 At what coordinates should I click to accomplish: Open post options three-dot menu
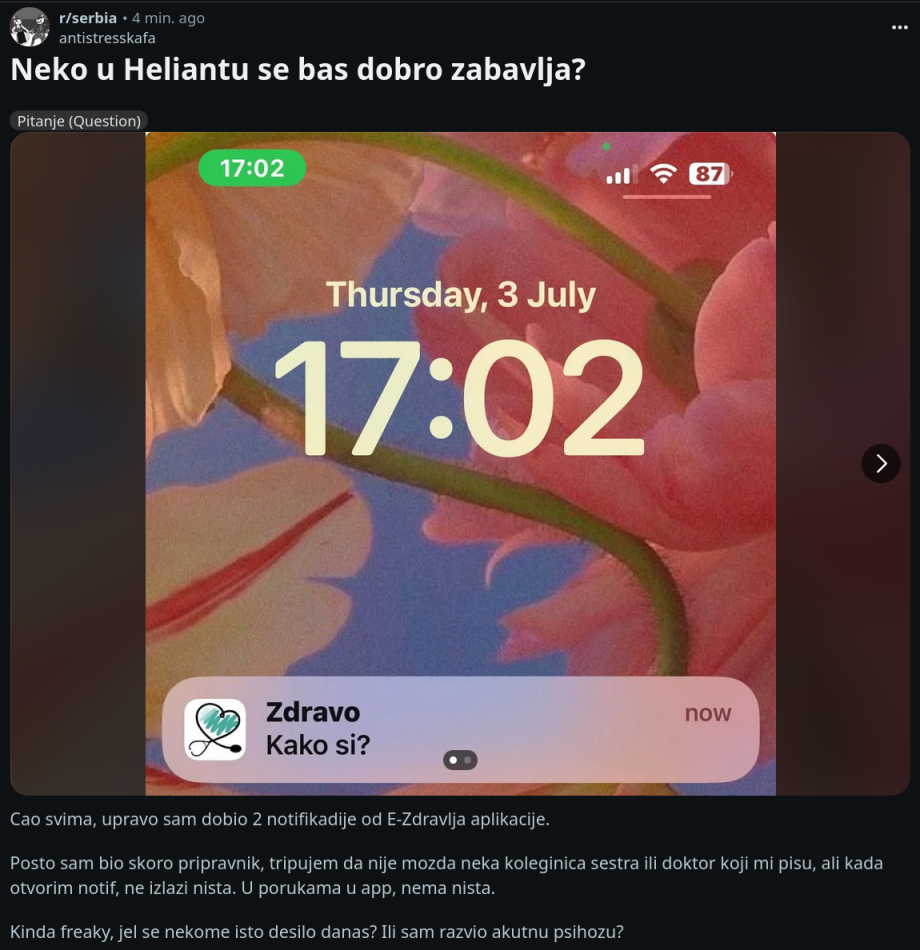[x=899, y=27]
